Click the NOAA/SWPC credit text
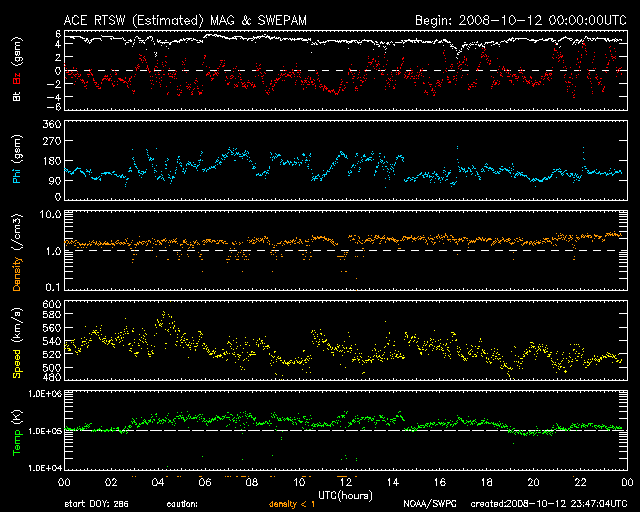 point(426,504)
